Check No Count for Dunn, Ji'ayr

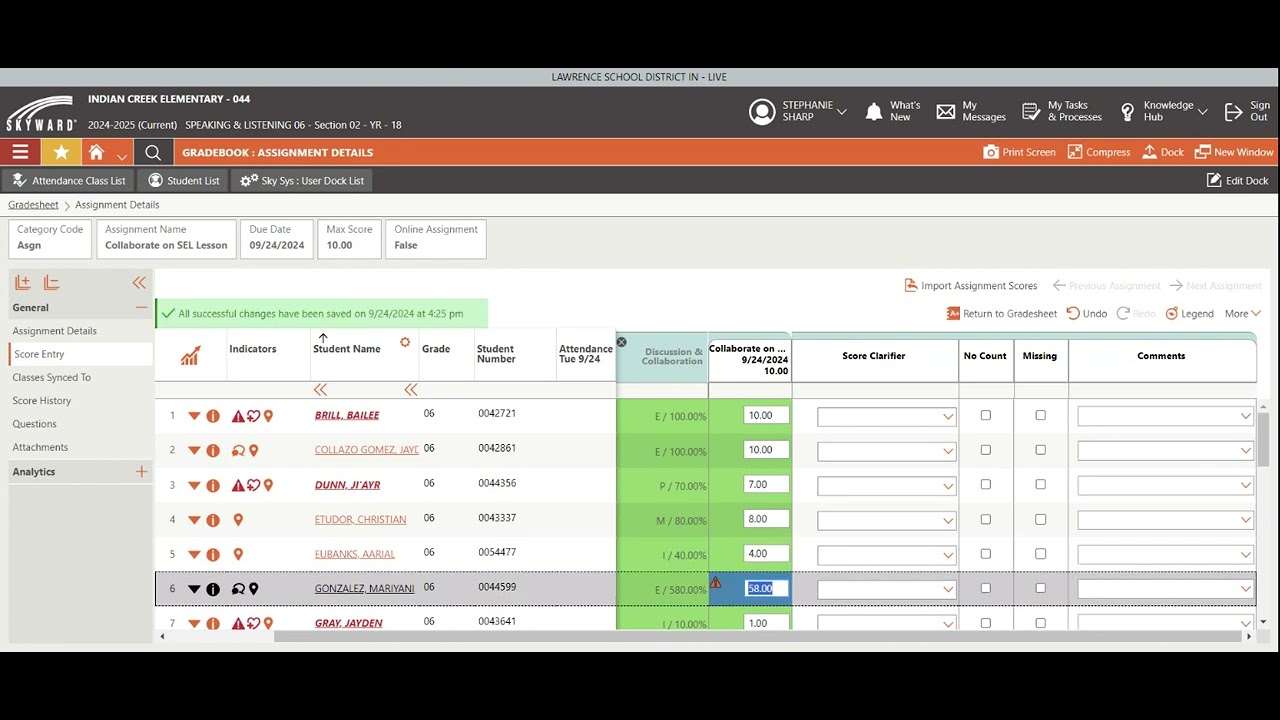click(x=985, y=484)
